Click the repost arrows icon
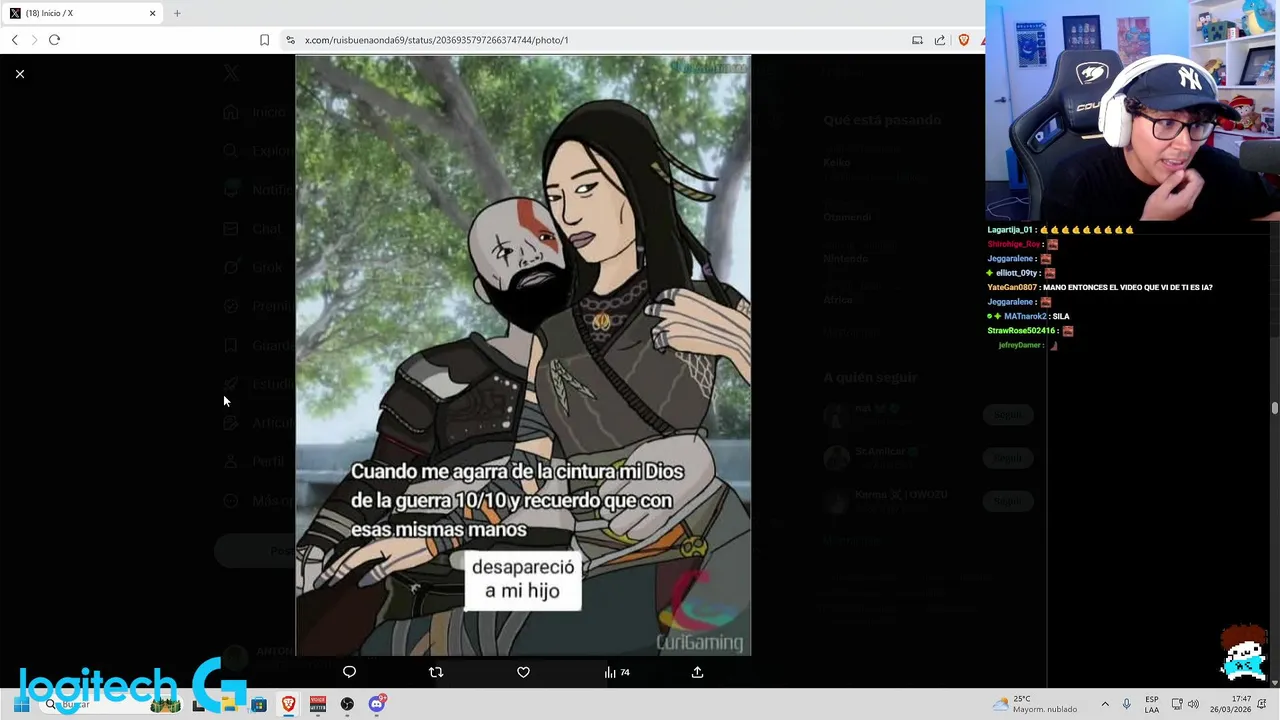The height and width of the screenshot is (720, 1280). click(436, 672)
